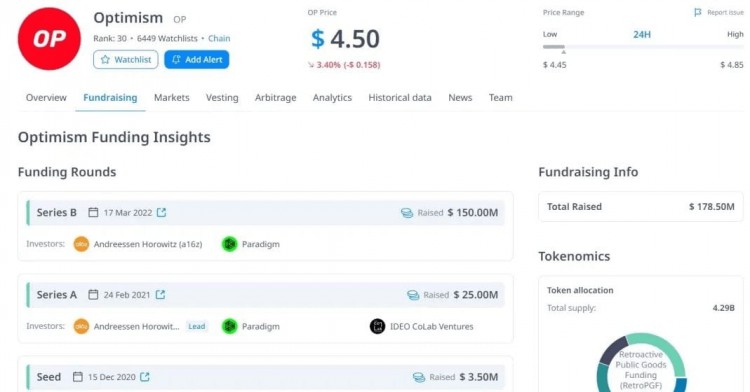The width and height of the screenshot is (750, 392).
Task: Click the 24H price range slider bar
Action: pos(643,47)
